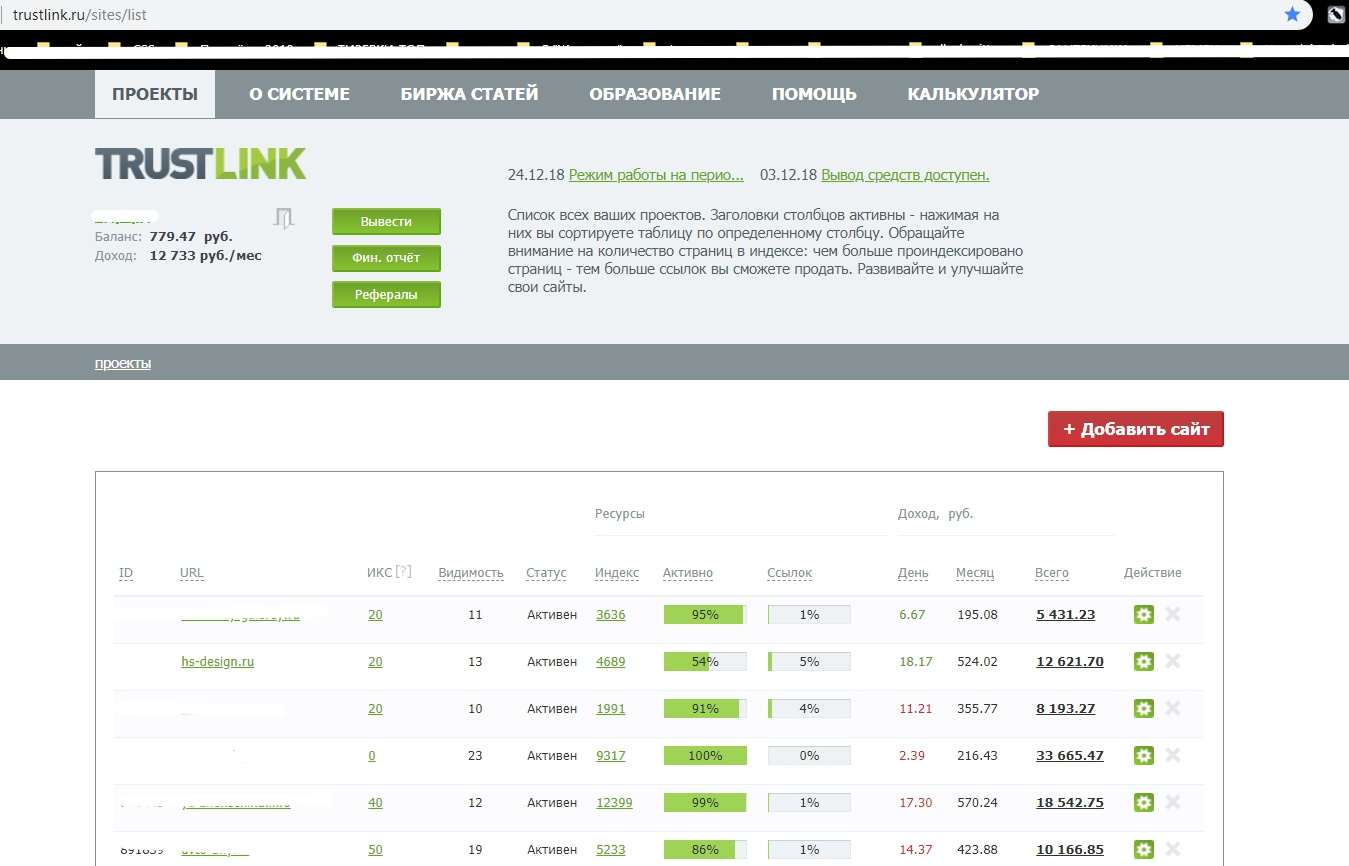Click the проекты breadcrumb link
The image size is (1349, 866).
pyautogui.click(x=123, y=363)
